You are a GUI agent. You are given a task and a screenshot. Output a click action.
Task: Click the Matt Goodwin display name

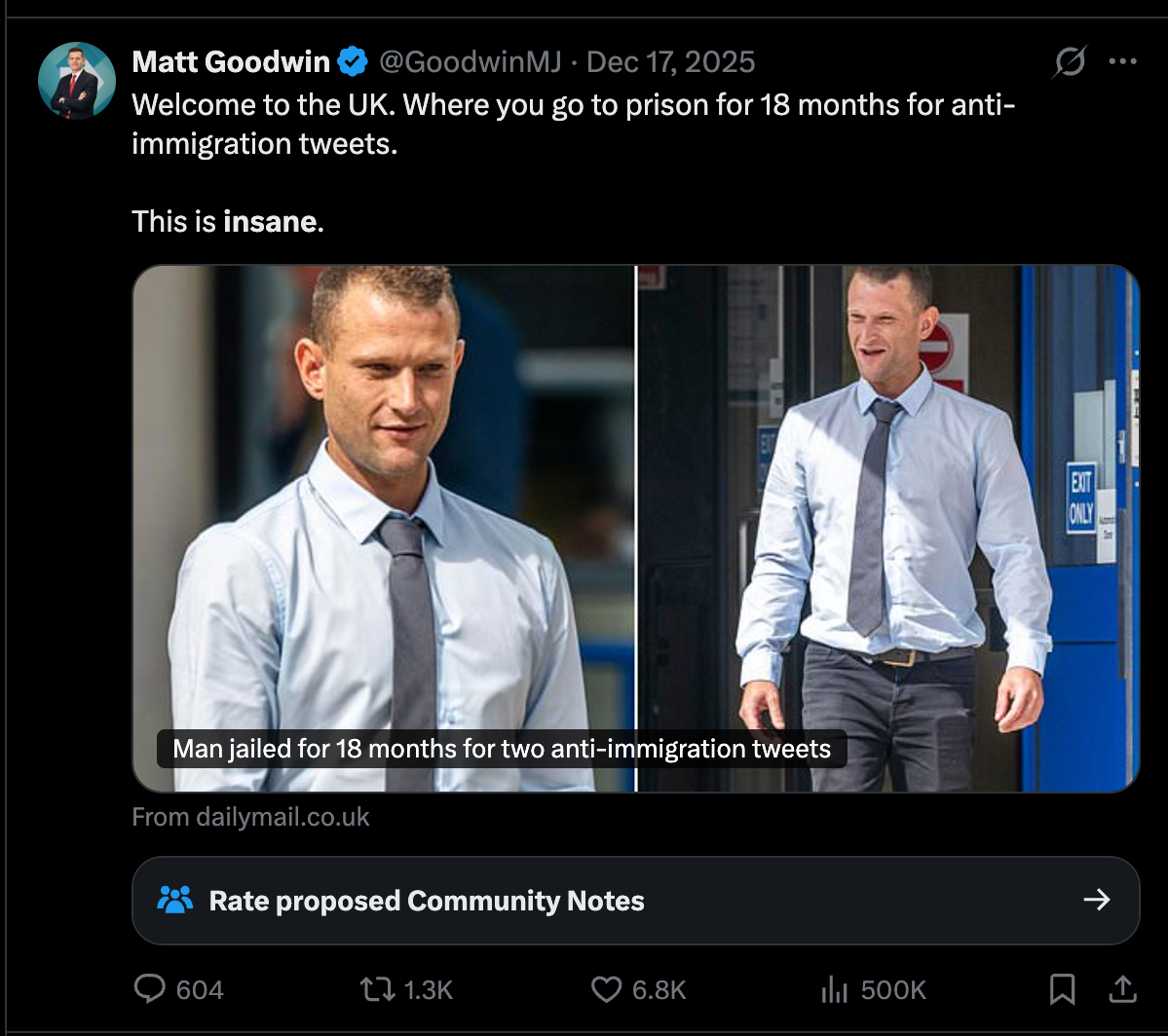pyautogui.click(x=231, y=62)
